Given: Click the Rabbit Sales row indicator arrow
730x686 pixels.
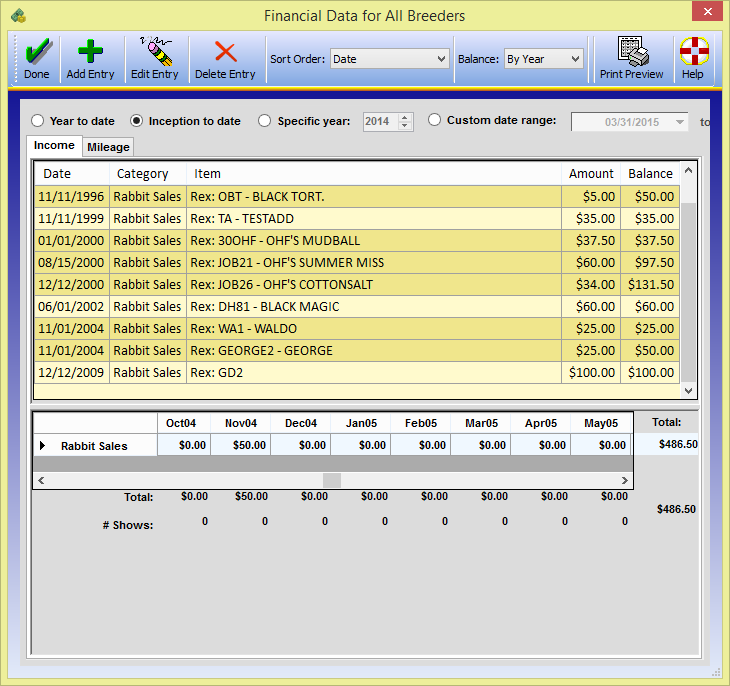Looking at the screenshot, I should tap(42, 446).
